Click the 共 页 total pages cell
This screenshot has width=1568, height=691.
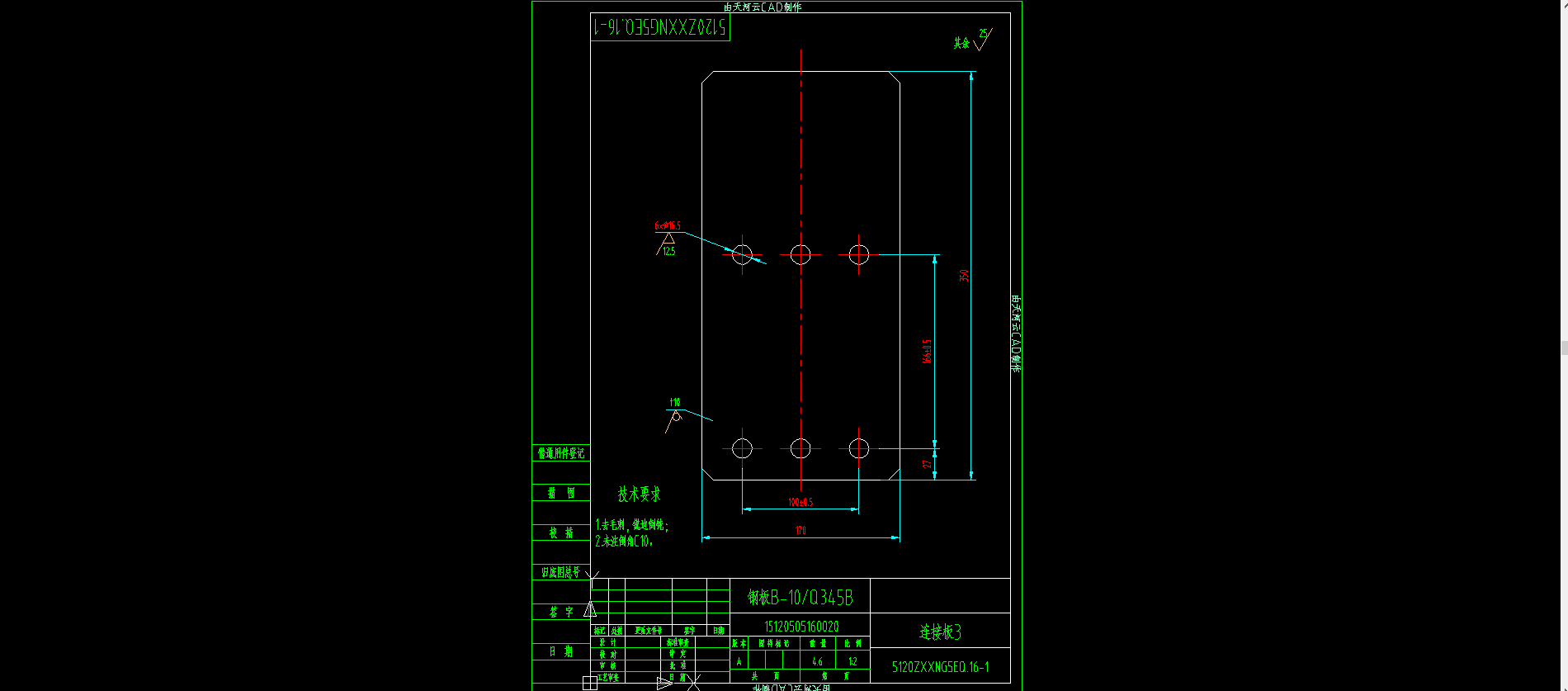tap(765, 676)
